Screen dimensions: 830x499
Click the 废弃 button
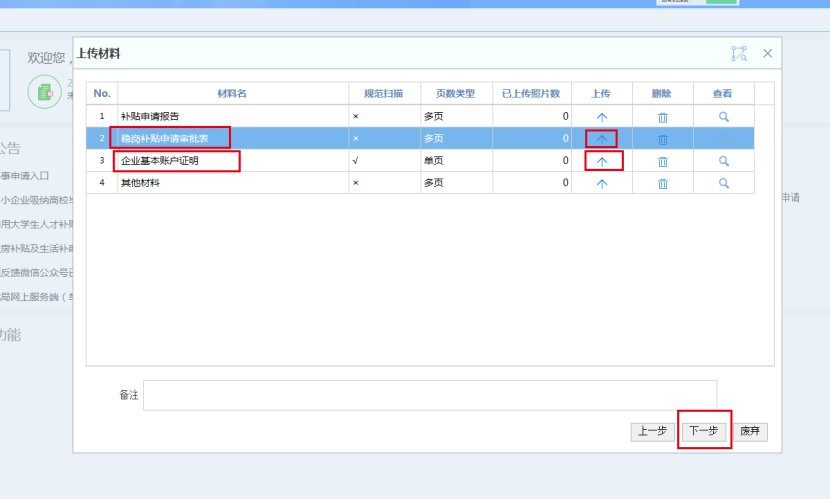(750, 431)
